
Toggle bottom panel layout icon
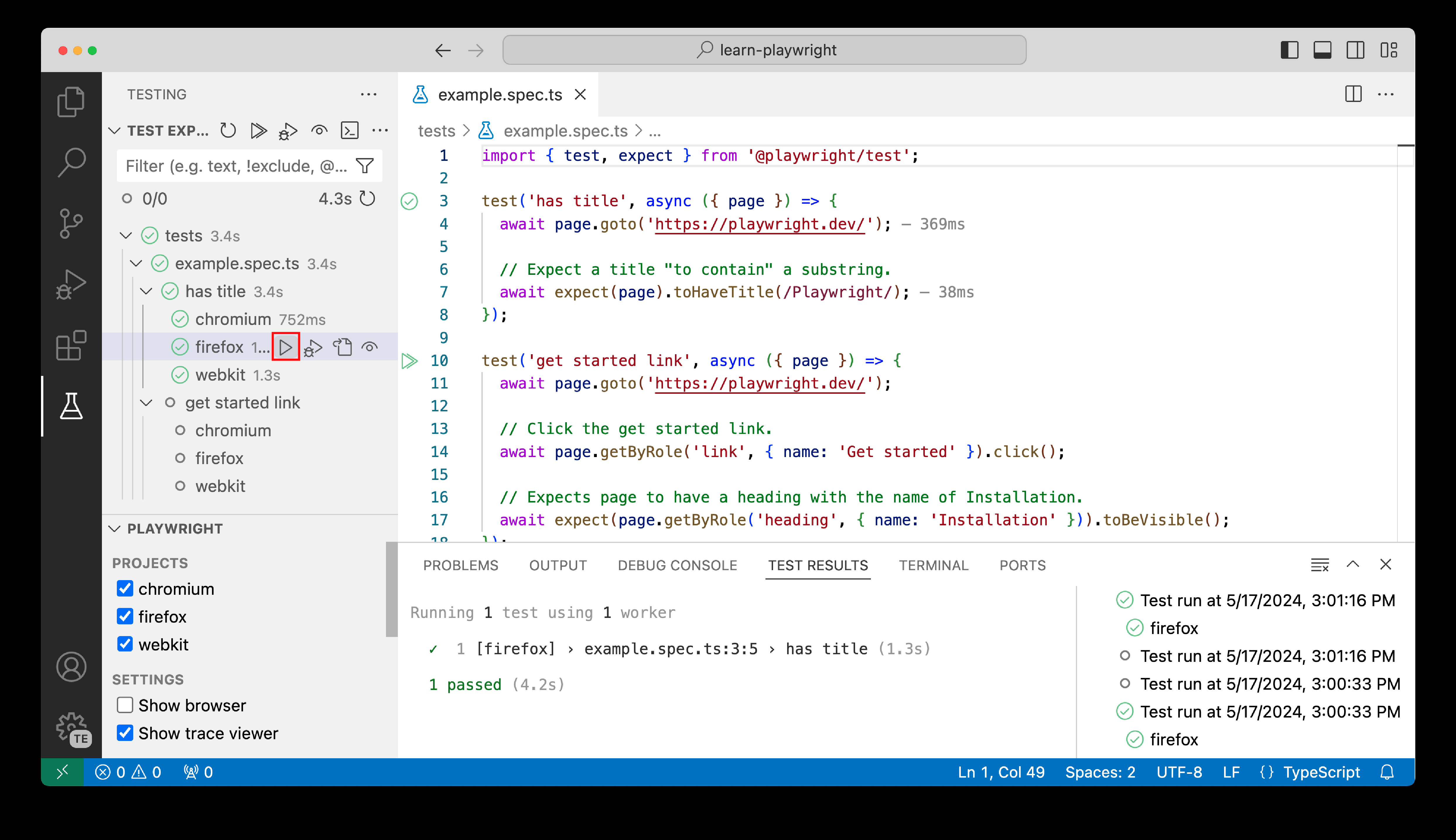pyautogui.click(x=1322, y=50)
